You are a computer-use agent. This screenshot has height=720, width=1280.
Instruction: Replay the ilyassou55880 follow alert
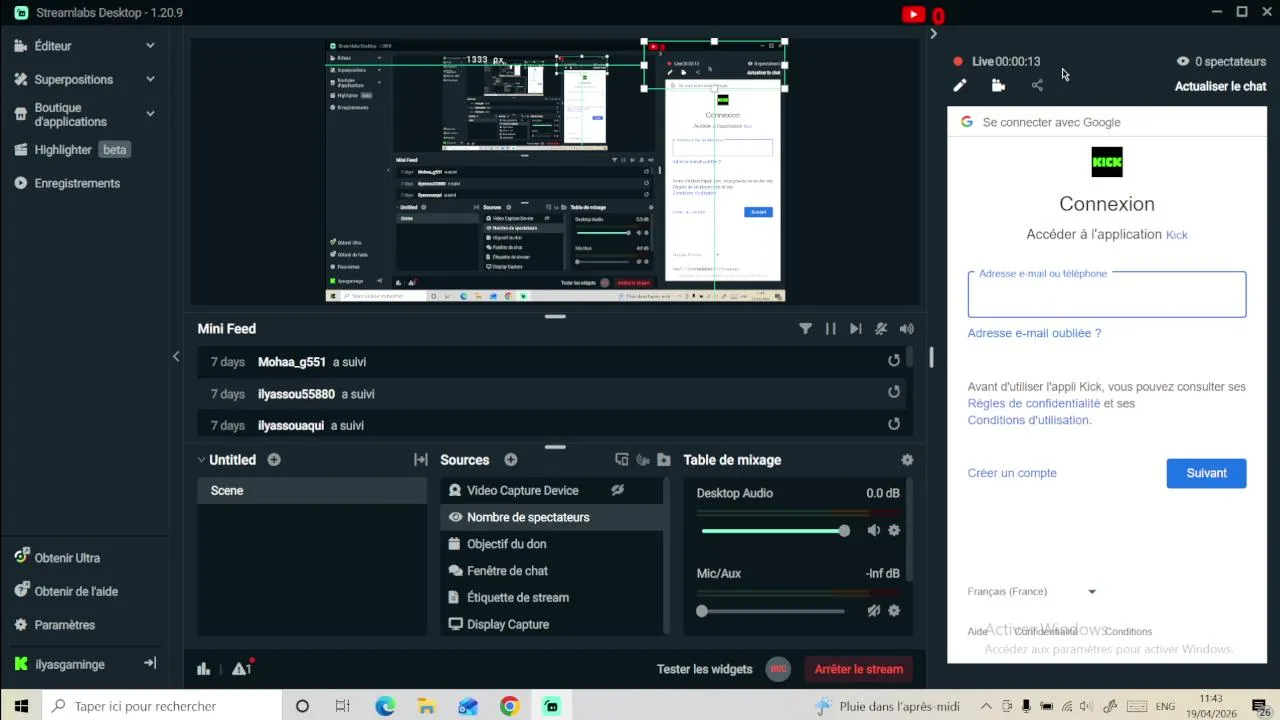[894, 393]
